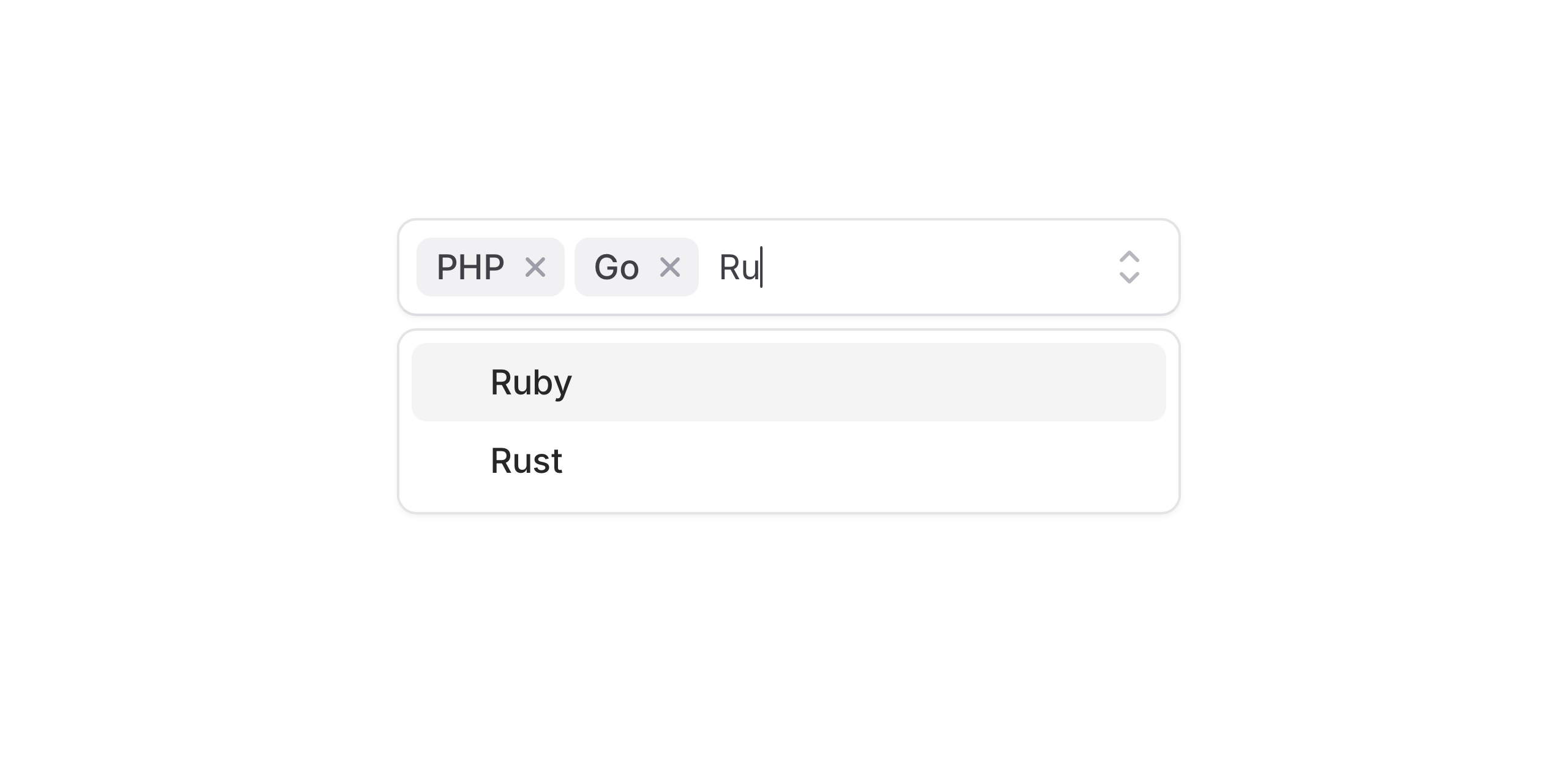Remove the PHP tag with its X

click(x=535, y=267)
